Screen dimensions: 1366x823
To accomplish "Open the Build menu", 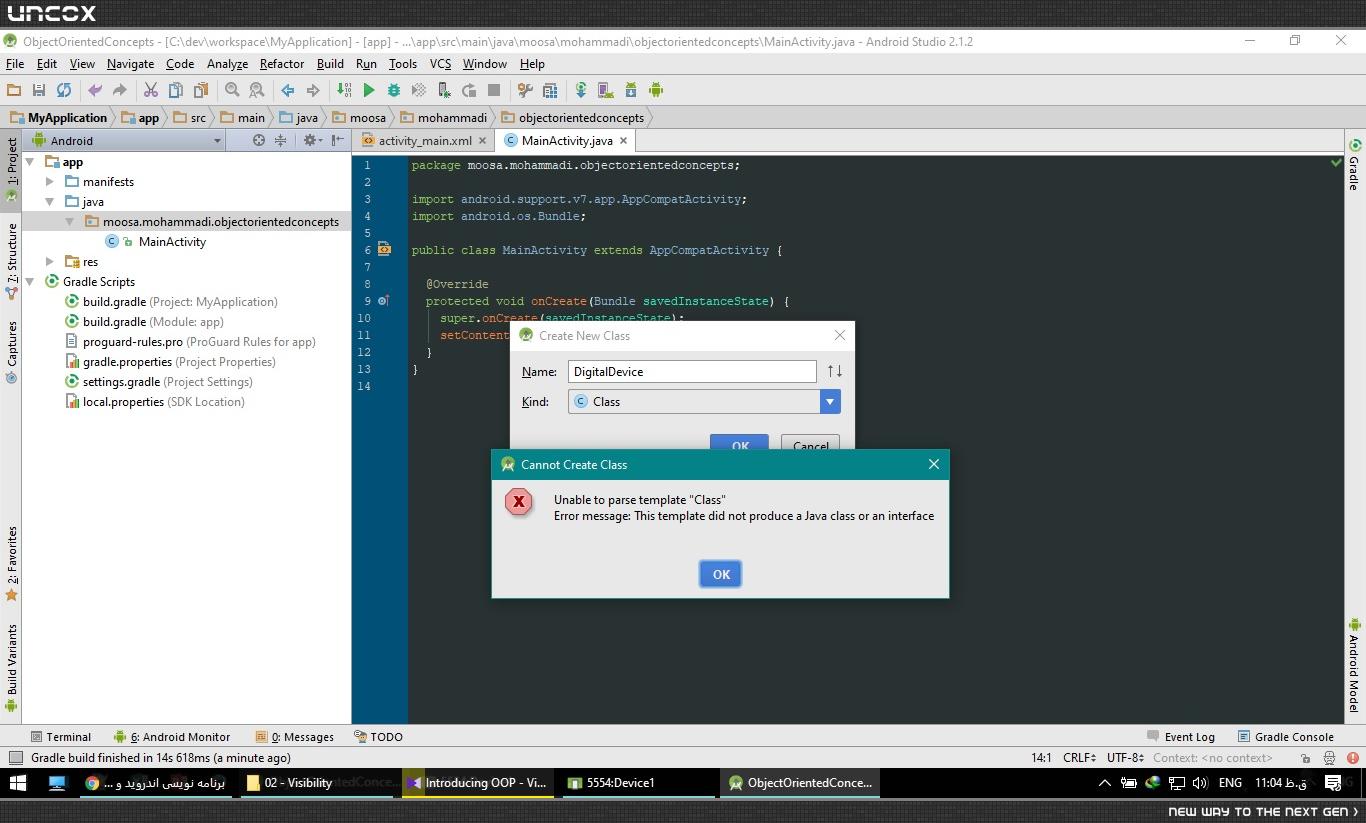I will pos(330,63).
